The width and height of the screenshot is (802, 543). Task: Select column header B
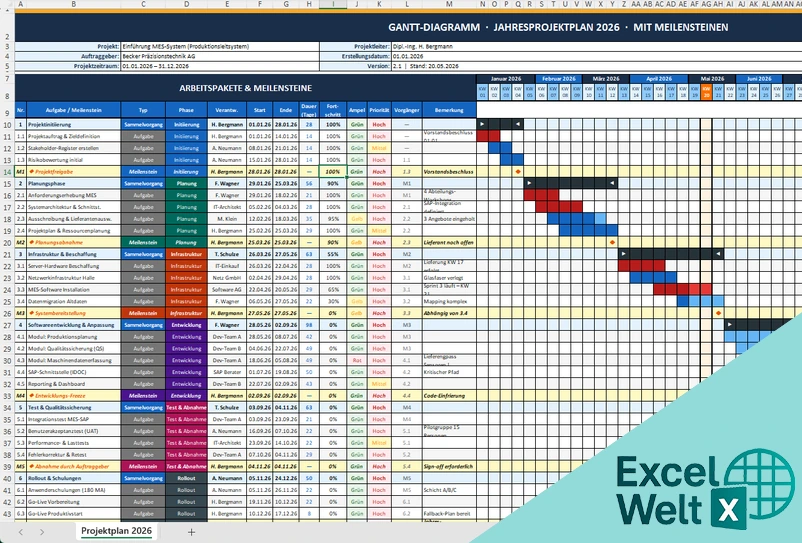[x=74, y=4]
